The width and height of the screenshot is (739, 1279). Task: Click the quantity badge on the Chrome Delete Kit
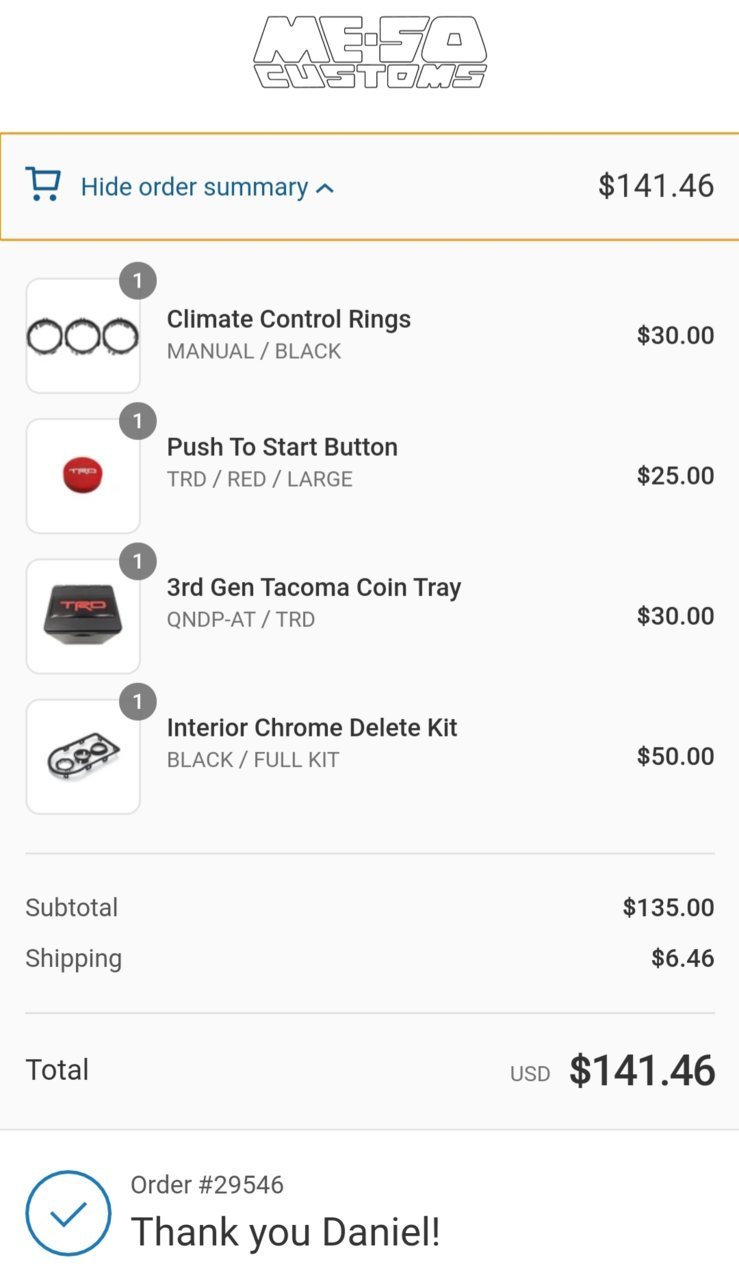click(x=138, y=701)
